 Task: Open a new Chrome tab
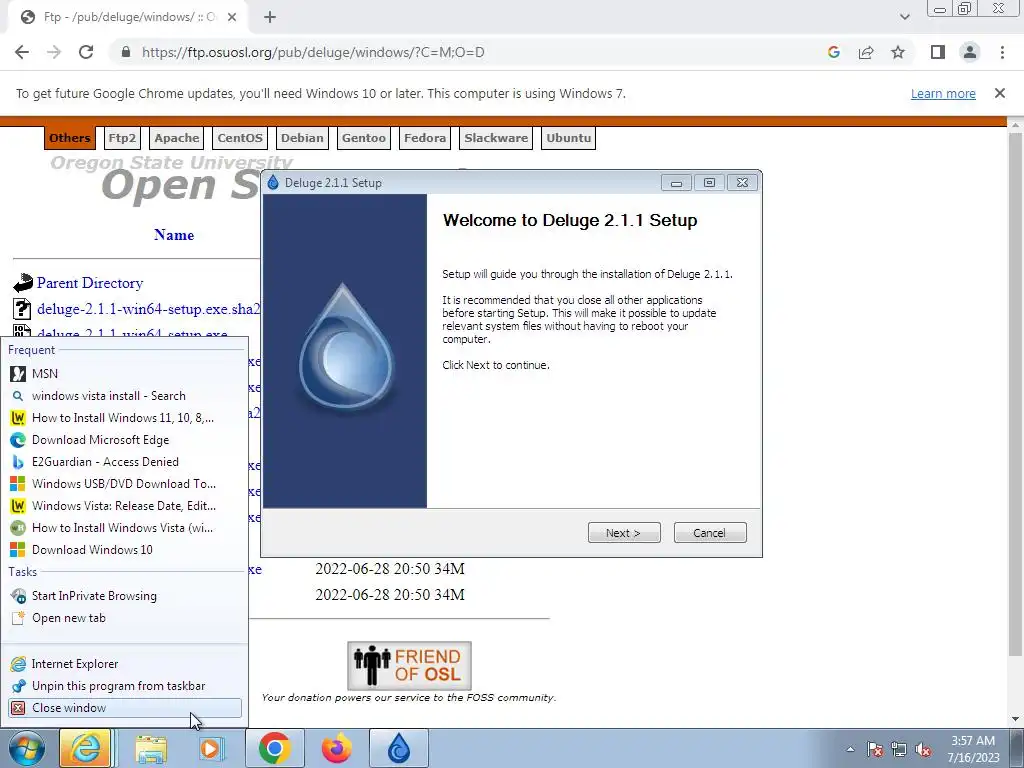coord(270,17)
